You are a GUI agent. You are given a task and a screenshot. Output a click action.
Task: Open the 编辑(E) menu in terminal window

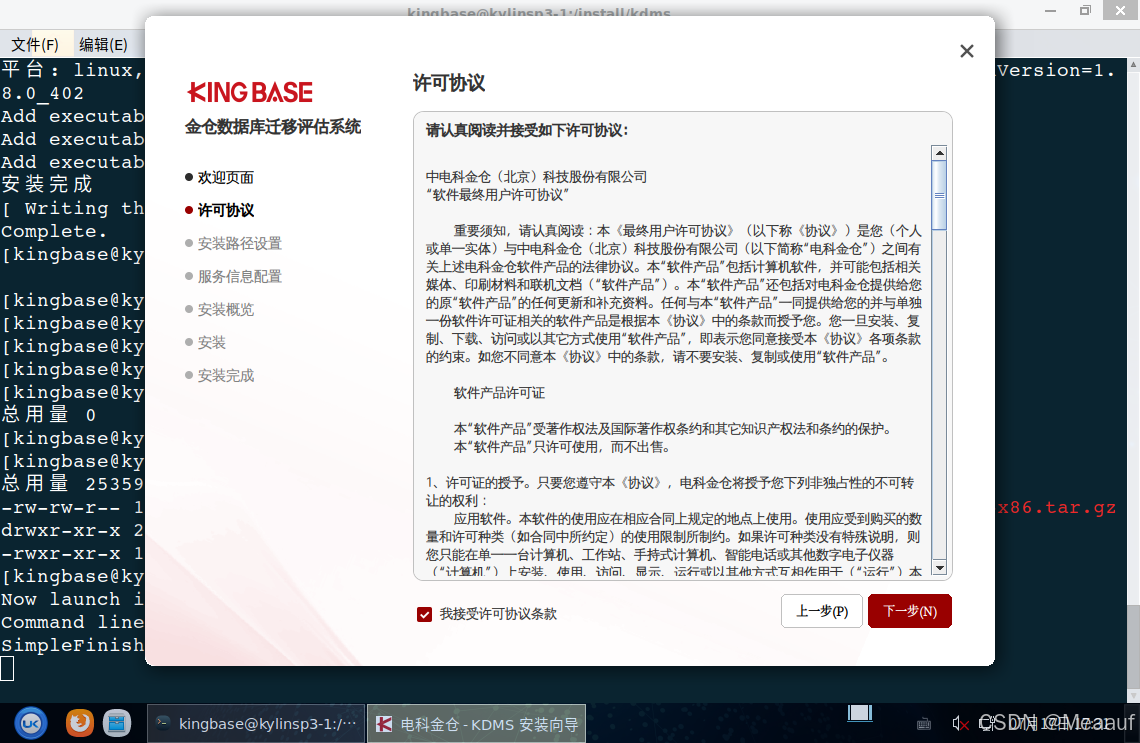click(x=103, y=44)
